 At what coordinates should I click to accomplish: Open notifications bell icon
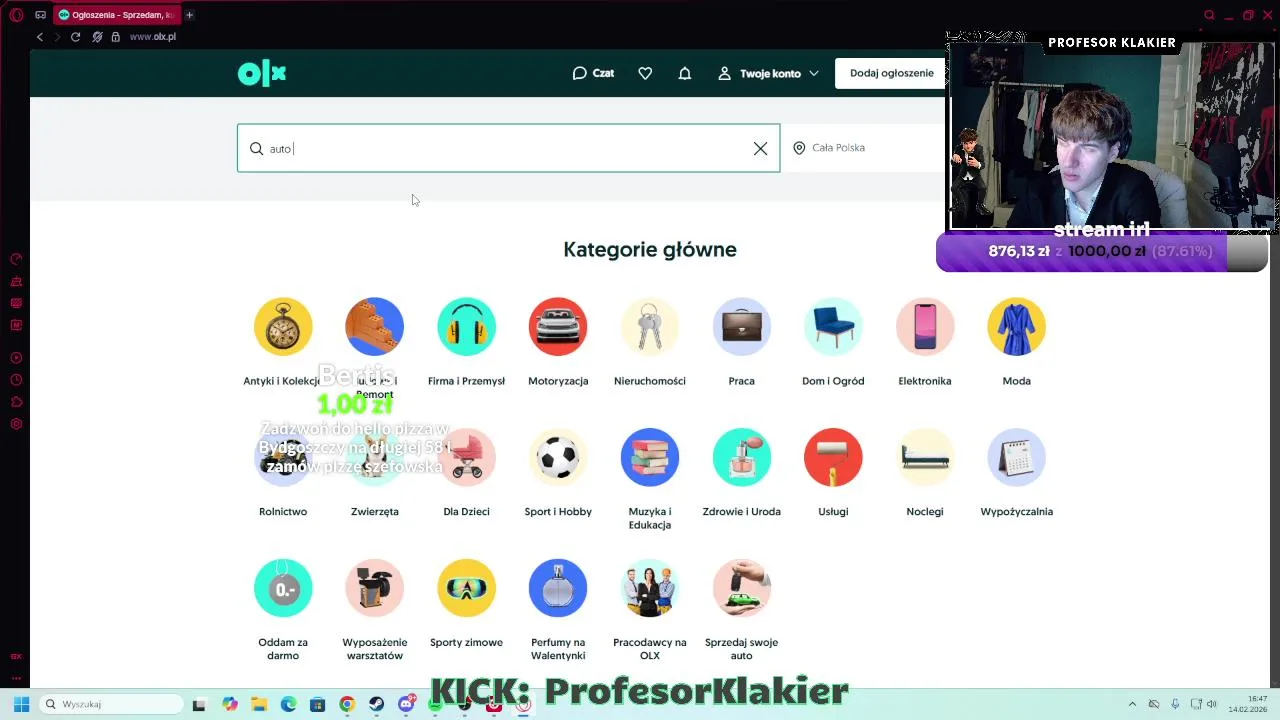pyautogui.click(x=685, y=73)
